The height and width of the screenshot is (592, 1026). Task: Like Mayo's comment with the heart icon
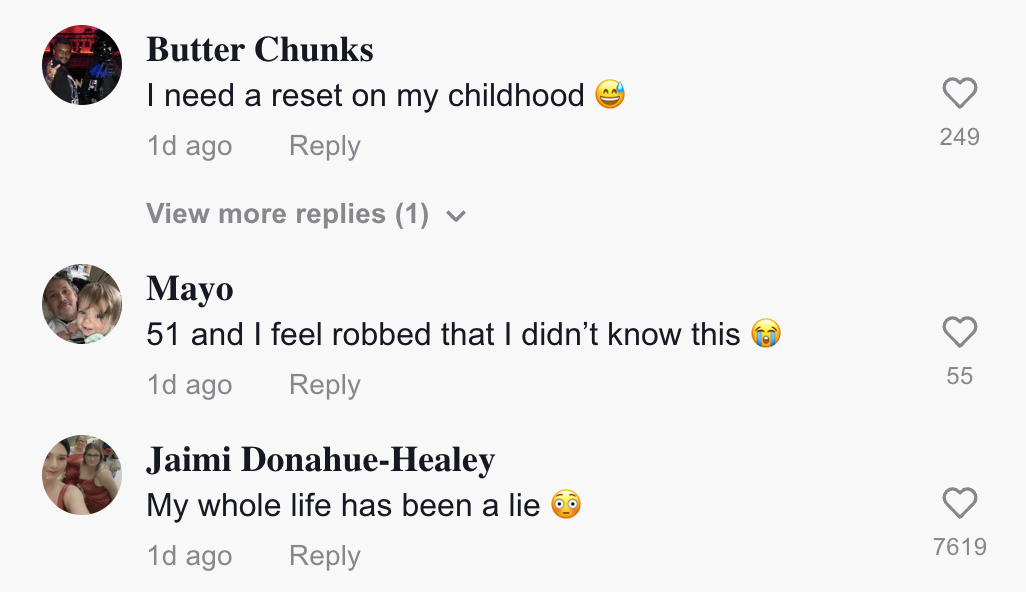959,333
